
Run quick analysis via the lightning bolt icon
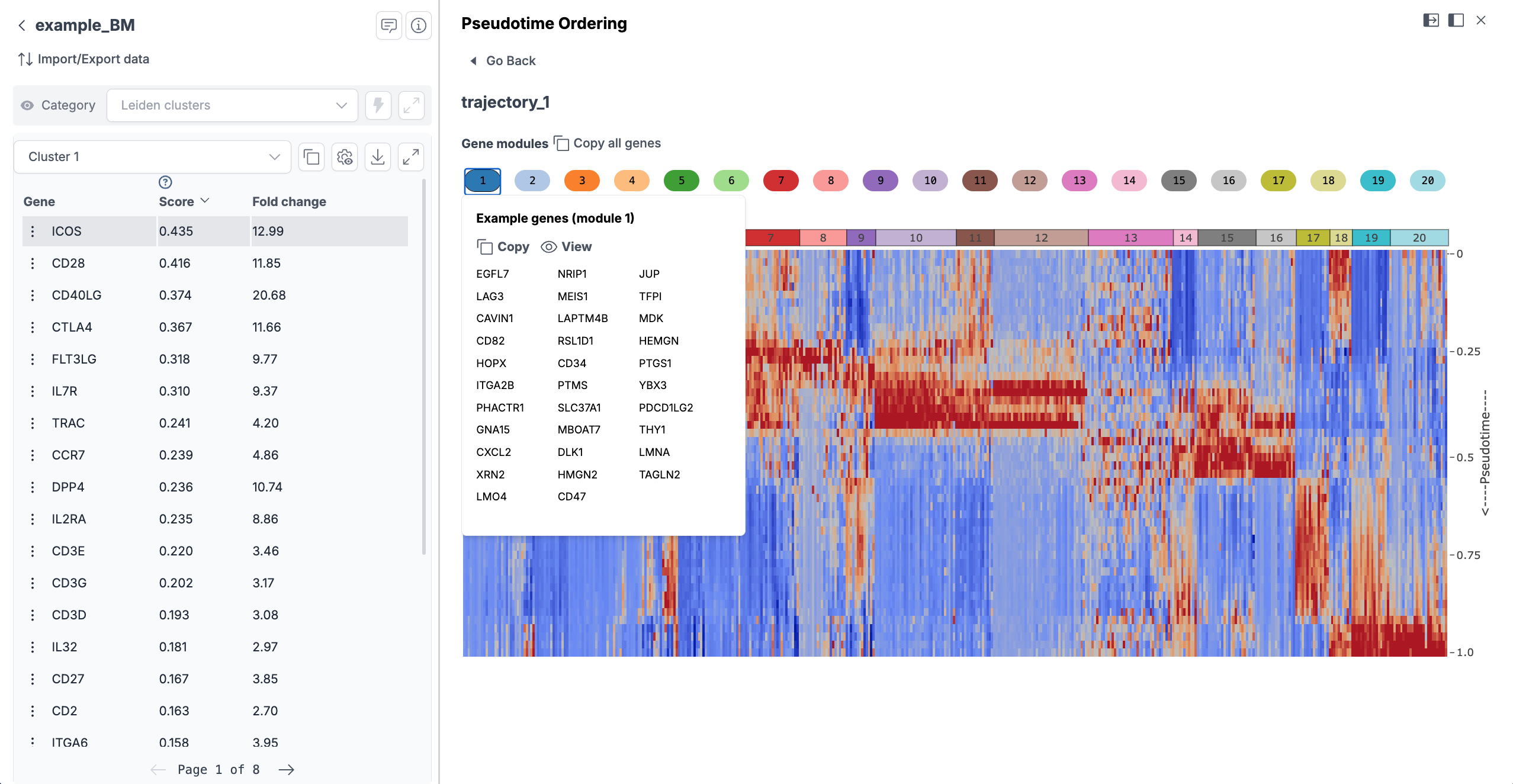(378, 105)
